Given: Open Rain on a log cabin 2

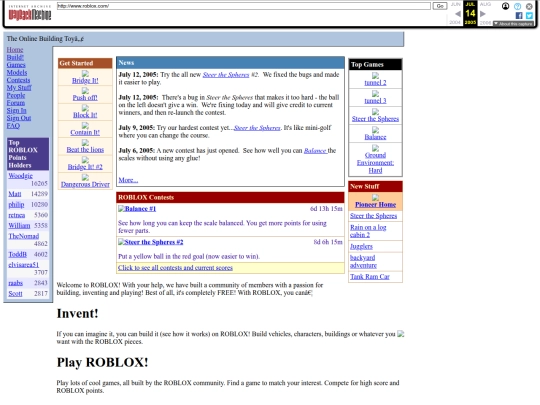Looking at the screenshot, I should [368, 231].
